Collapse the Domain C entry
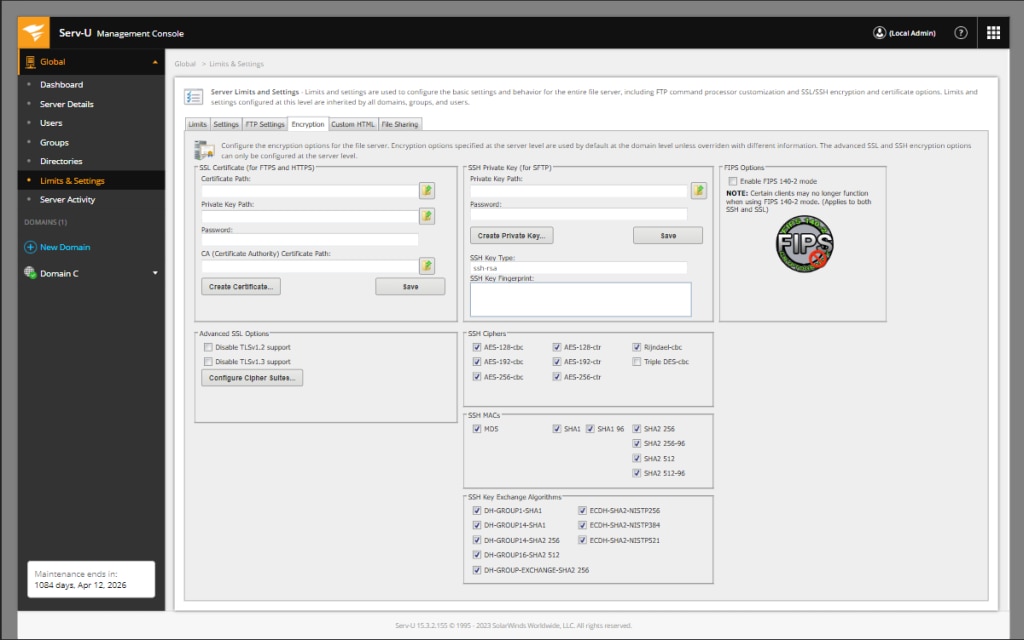 click(x=155, y=271)
